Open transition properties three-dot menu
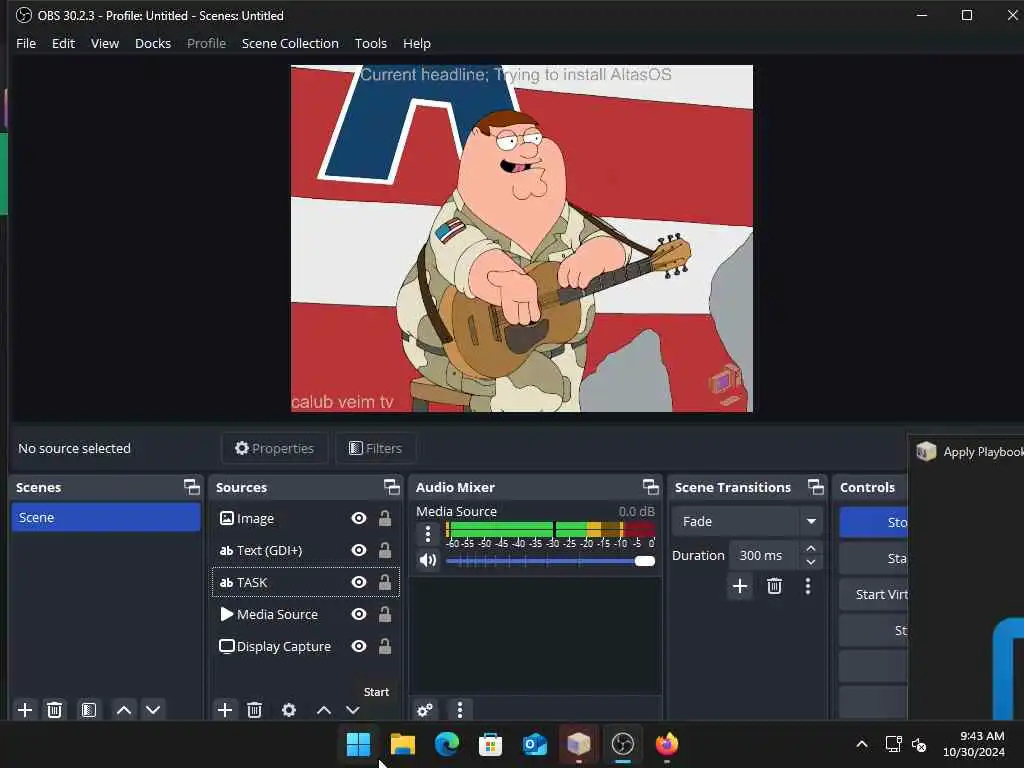This screenshot has width=1024, height=768. pyautogui.click(x=808, y=586)
